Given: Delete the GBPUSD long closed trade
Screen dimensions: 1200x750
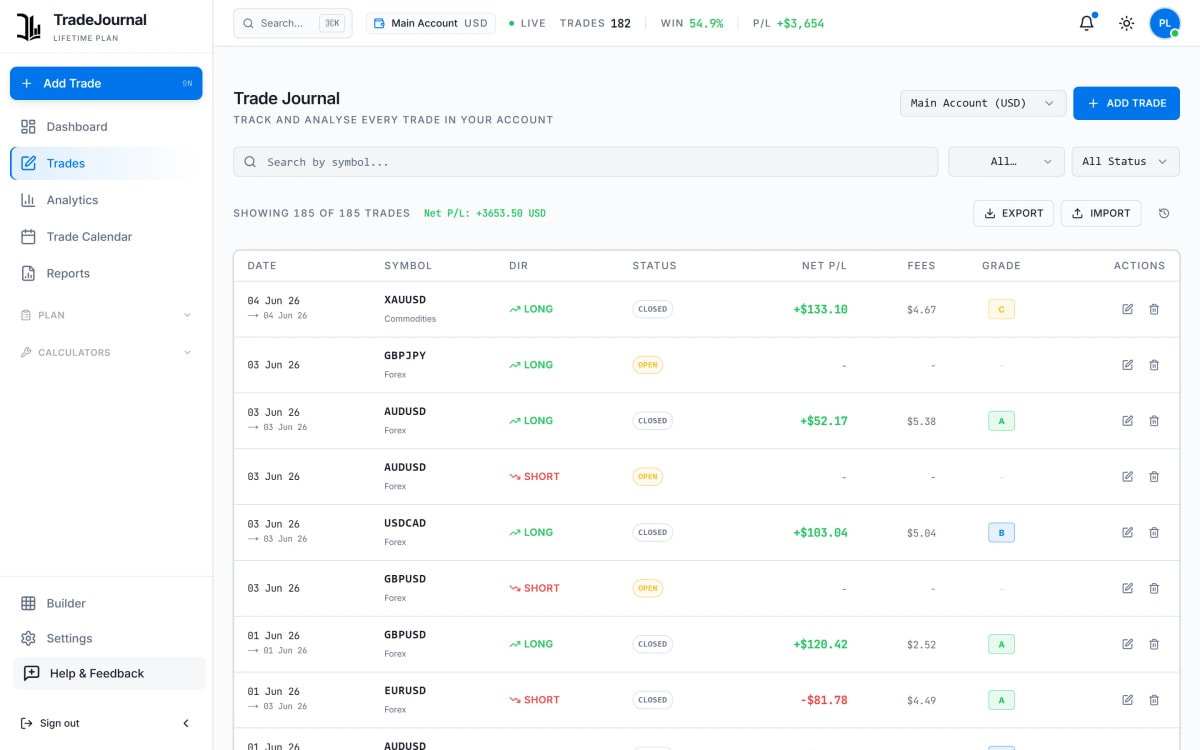Looking at the screenshot, I should click(x=1154, y=644).
